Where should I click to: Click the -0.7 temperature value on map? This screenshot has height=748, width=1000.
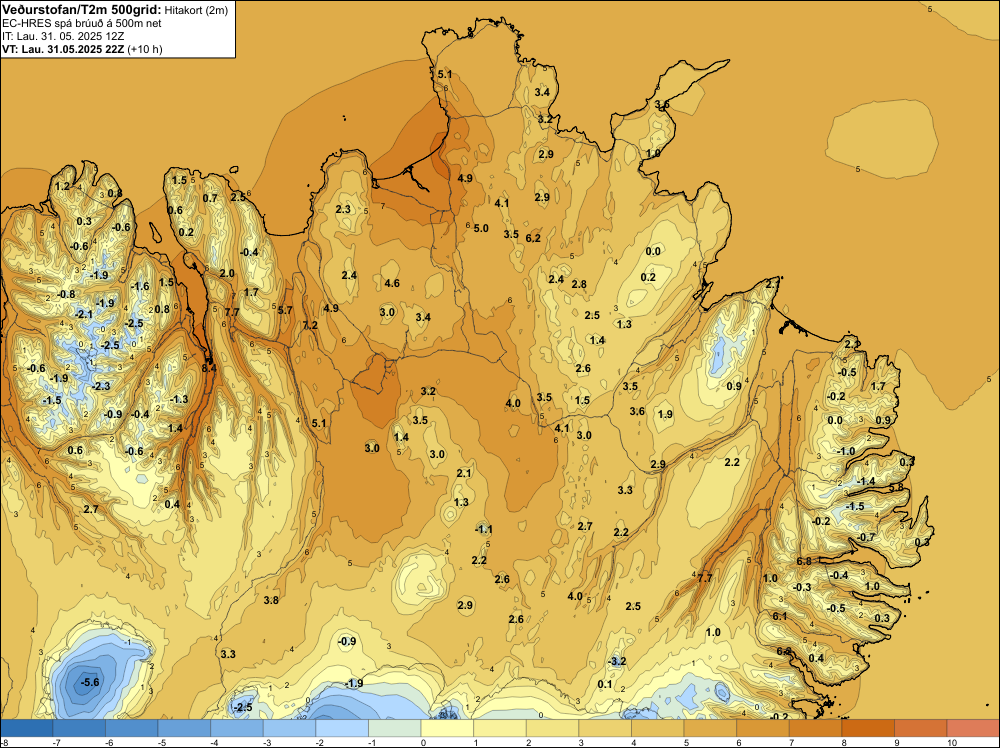(x=866, y=538)
